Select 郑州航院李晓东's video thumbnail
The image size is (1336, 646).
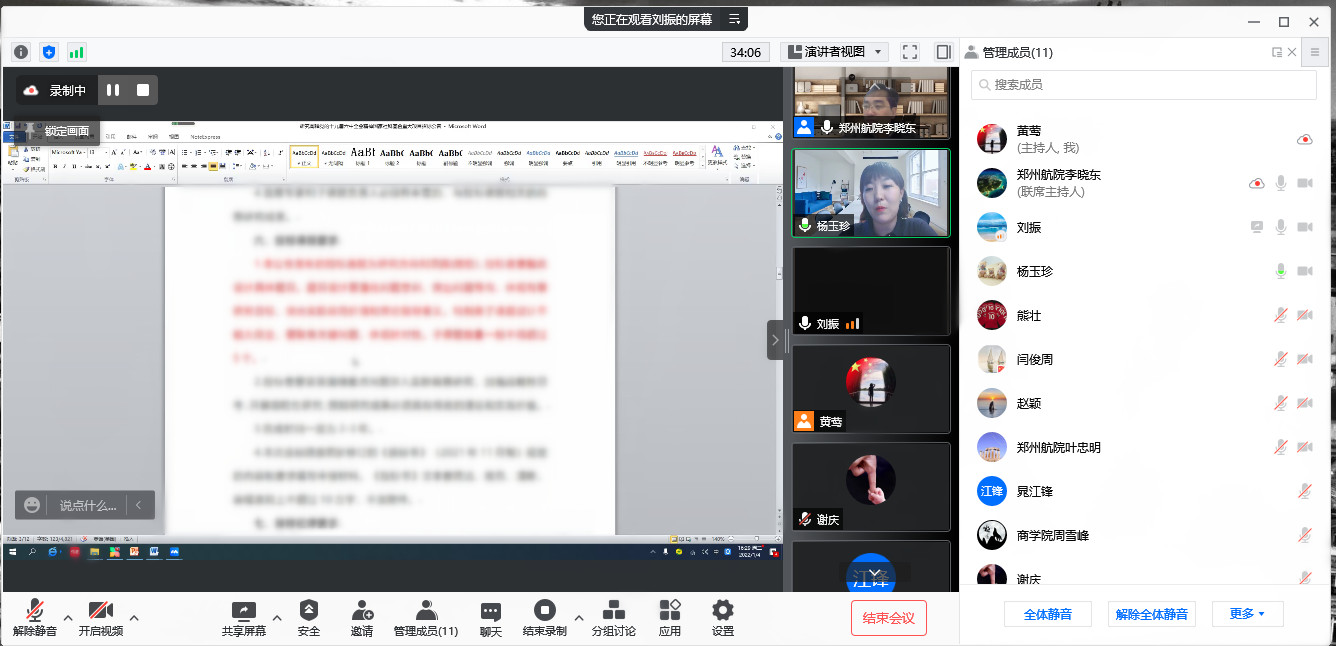tap(871, 104)
